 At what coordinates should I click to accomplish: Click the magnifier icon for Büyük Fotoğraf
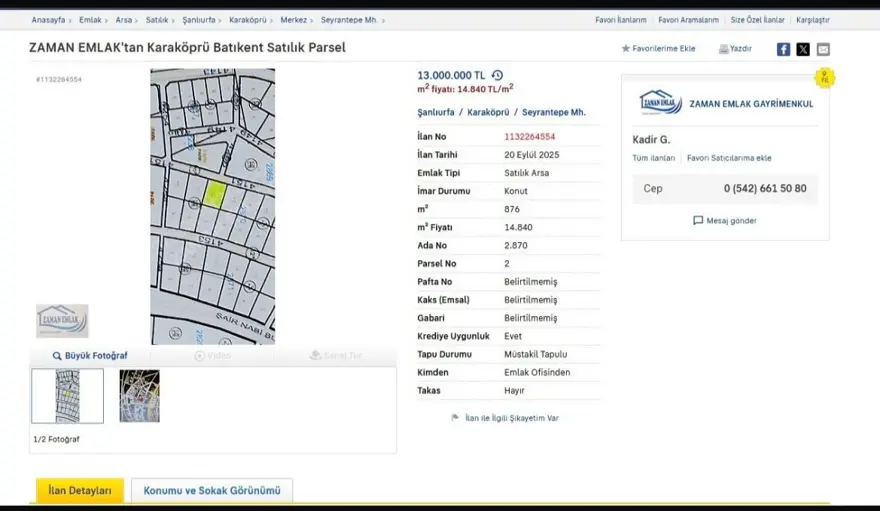(x=57, y=356)
